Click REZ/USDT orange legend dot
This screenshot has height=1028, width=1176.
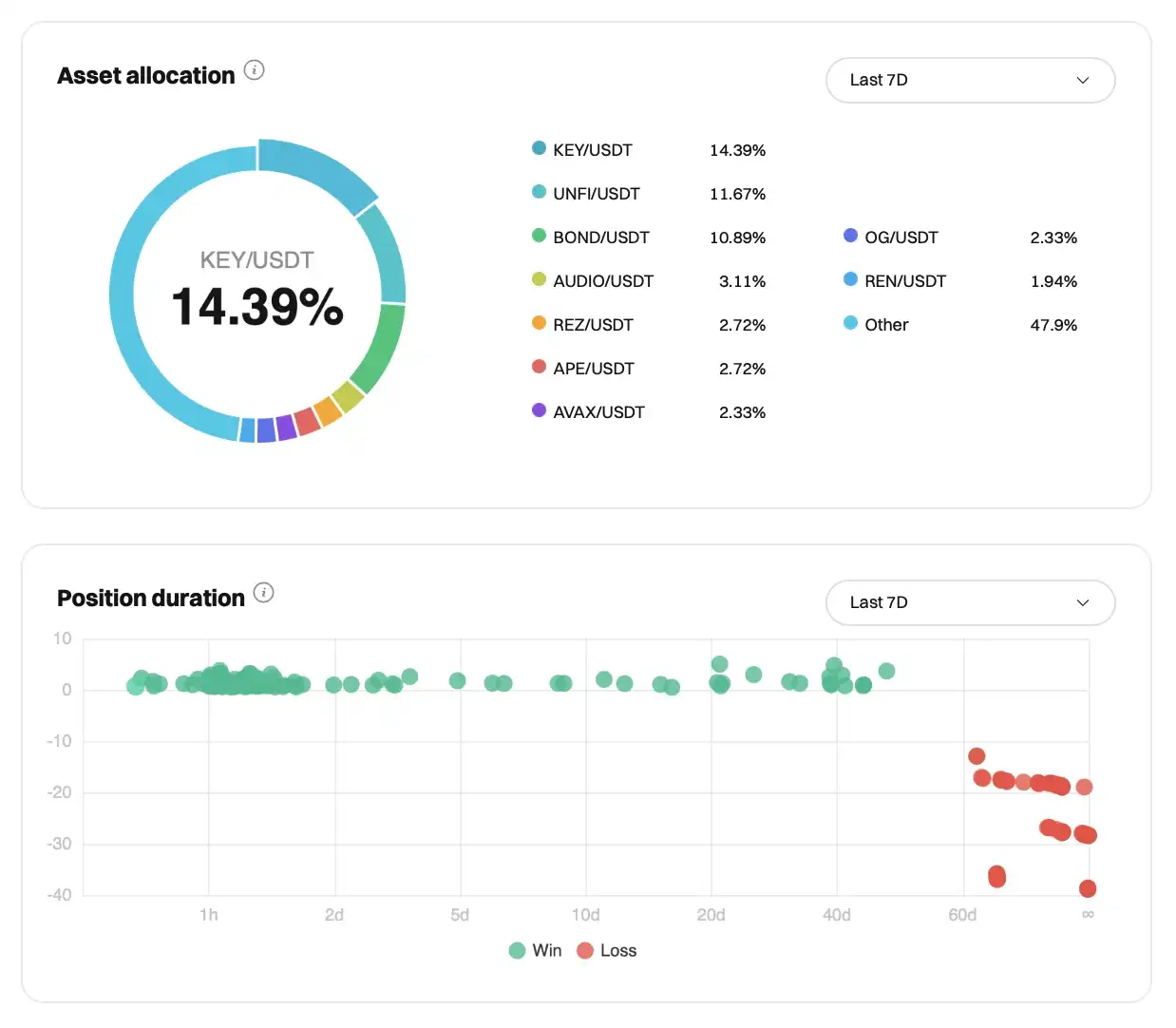[x=539, y=323]
